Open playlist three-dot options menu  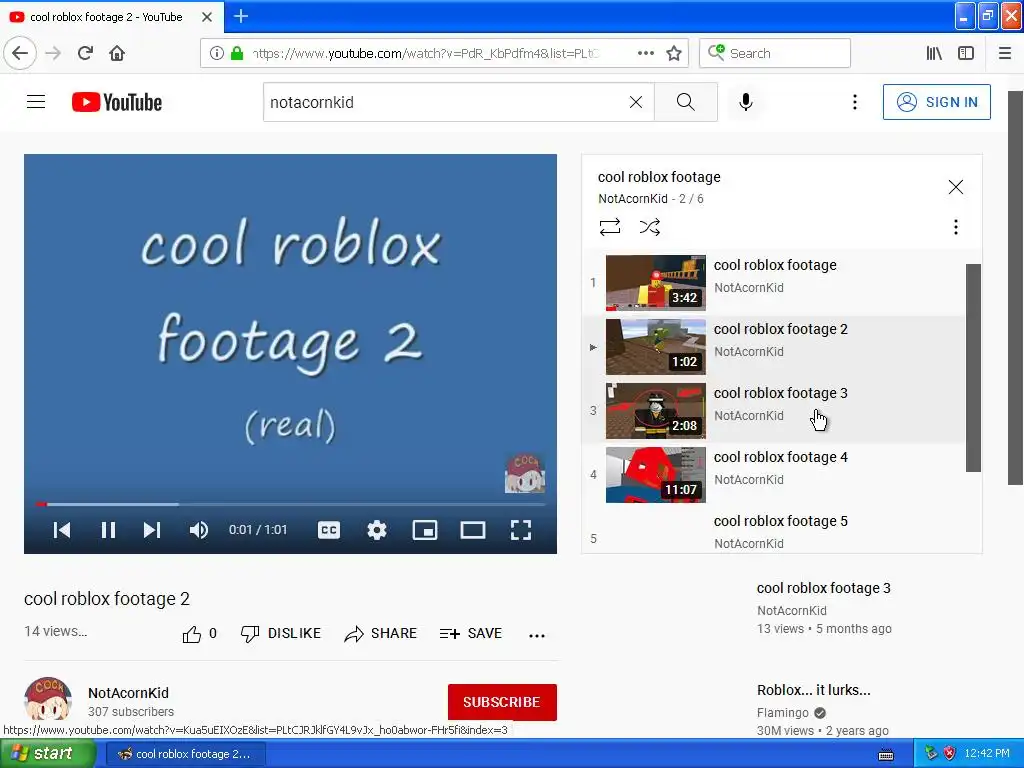tap(955, 227)
